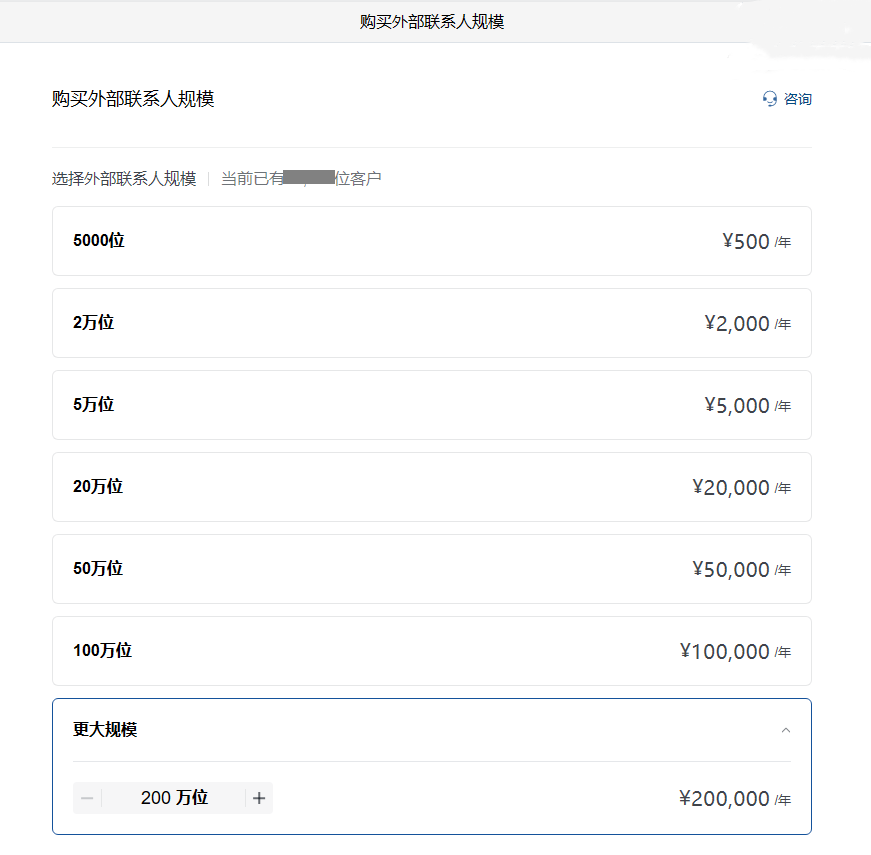Collapse the 更大规模 section using chevron
Screen dimensions: 871x855
click(785, 730)
